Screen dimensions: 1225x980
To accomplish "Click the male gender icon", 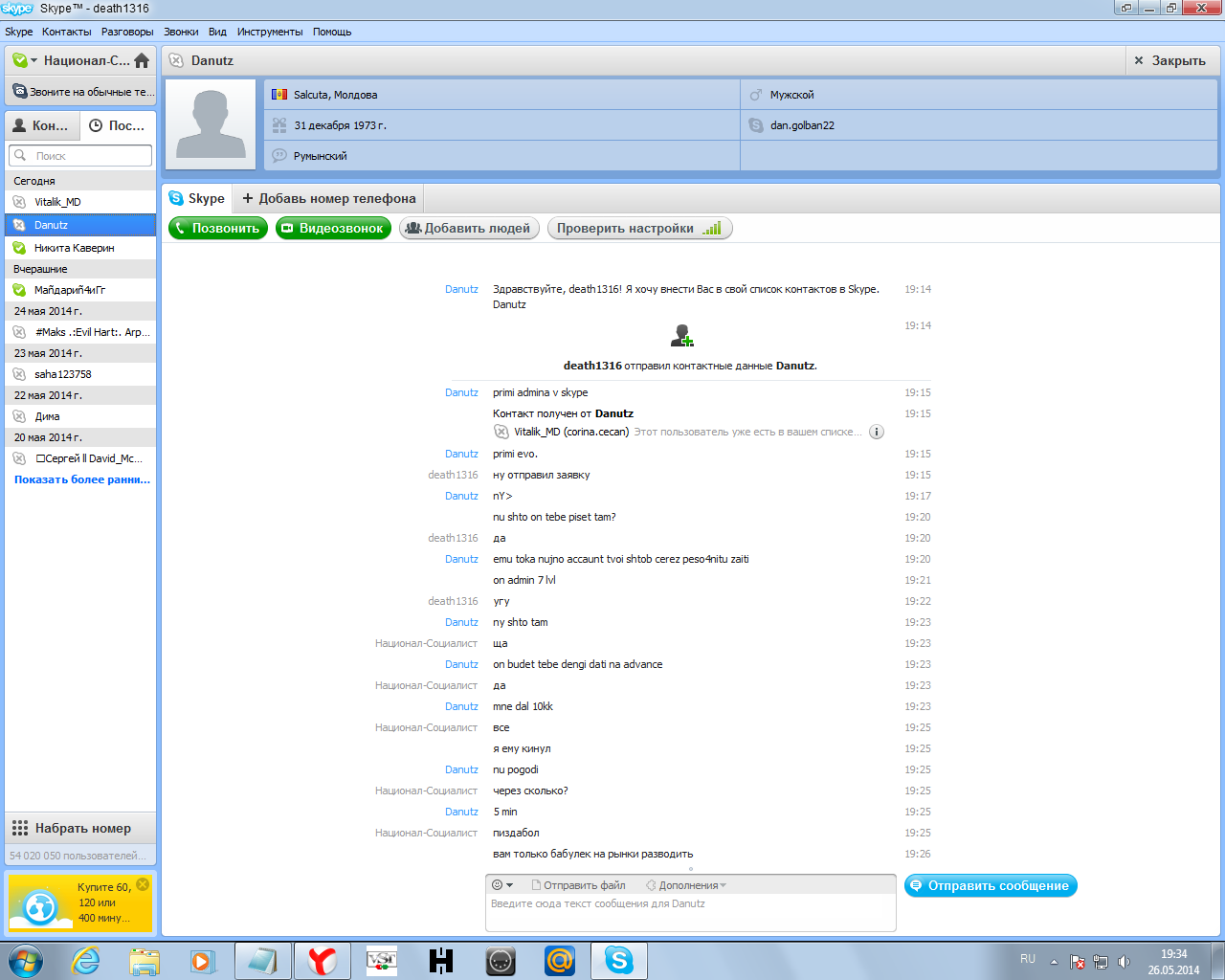I will point(755,95).
